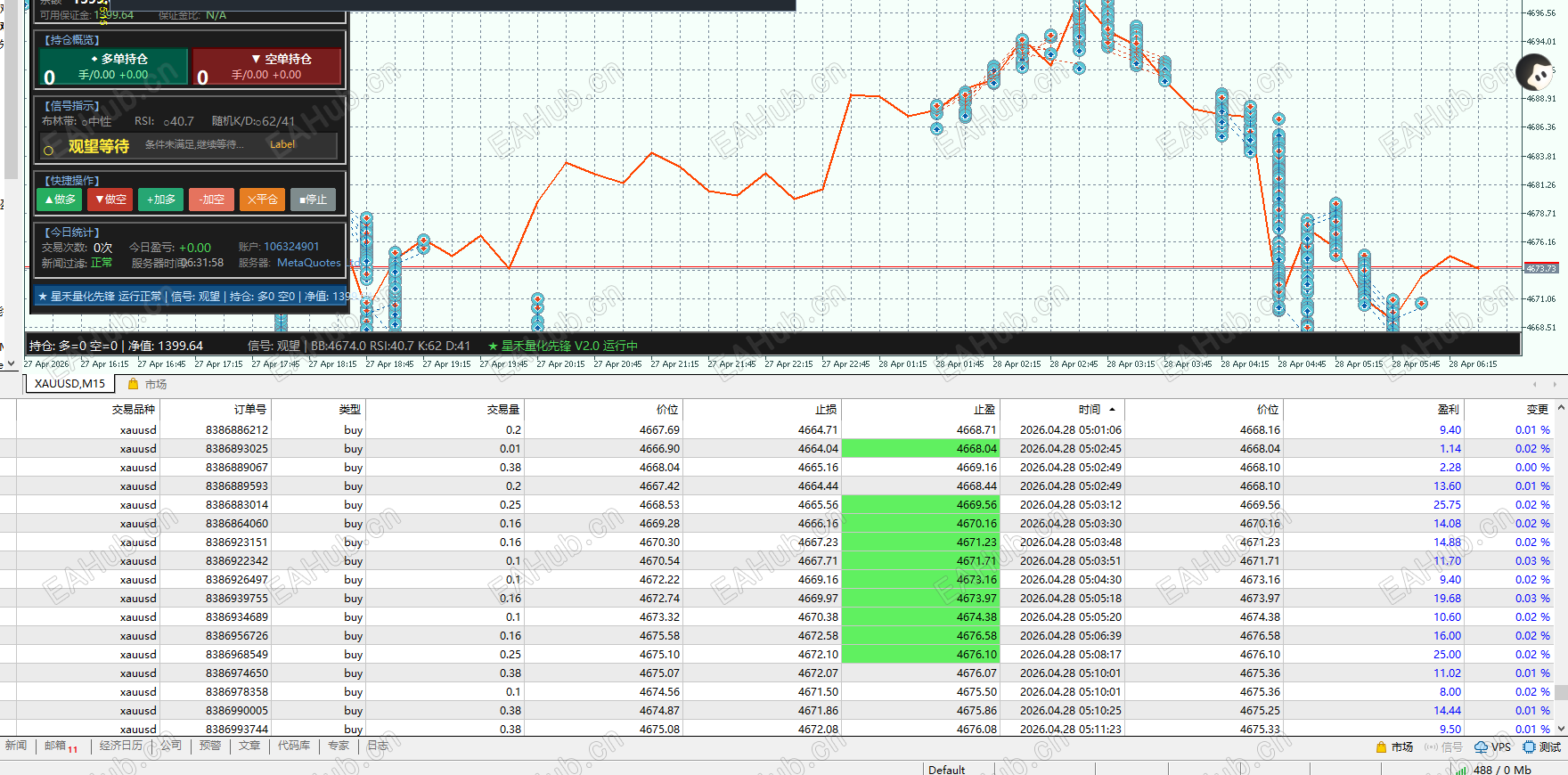
Task: Switch to the 日志 journal tab
Action: 378,746
